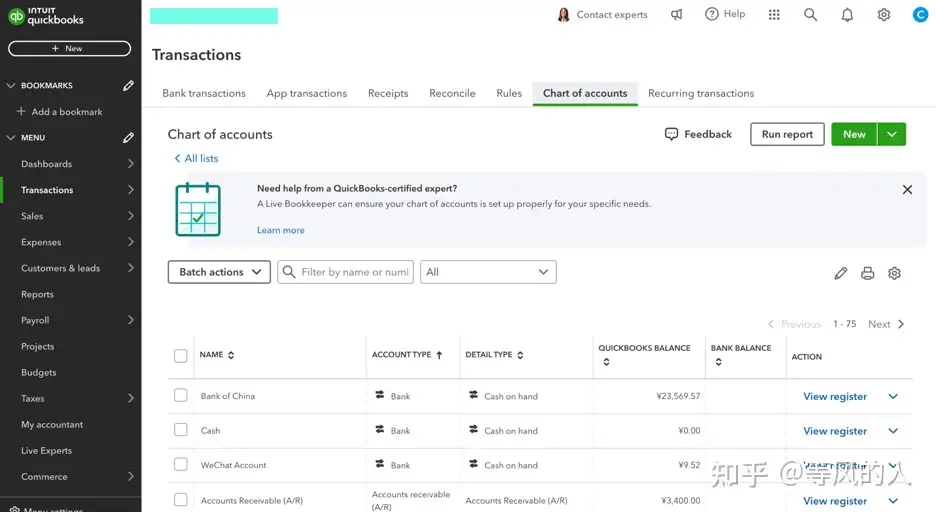Switch to Receipts tab

pos(388,93)
